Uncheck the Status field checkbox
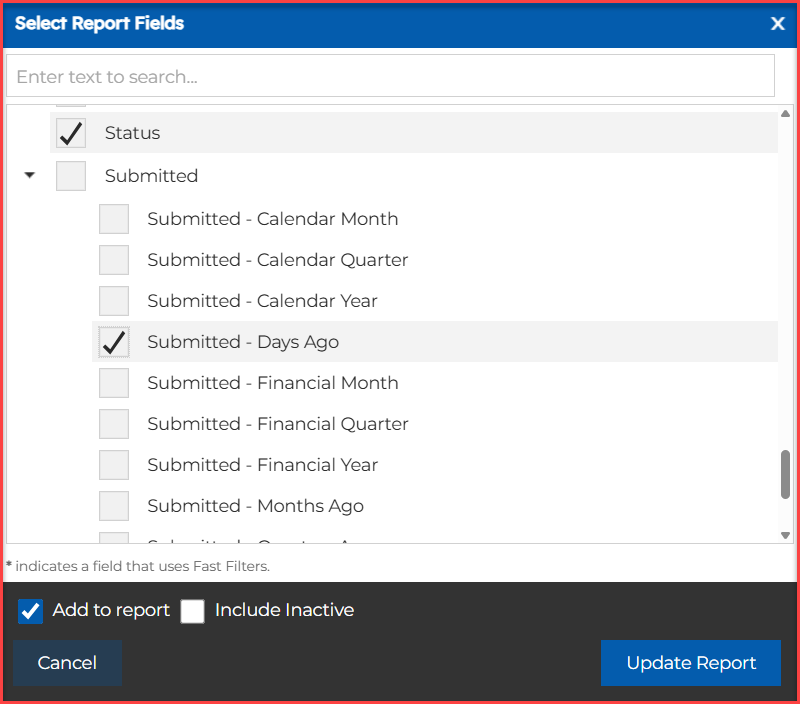 [x=71, y=133]
